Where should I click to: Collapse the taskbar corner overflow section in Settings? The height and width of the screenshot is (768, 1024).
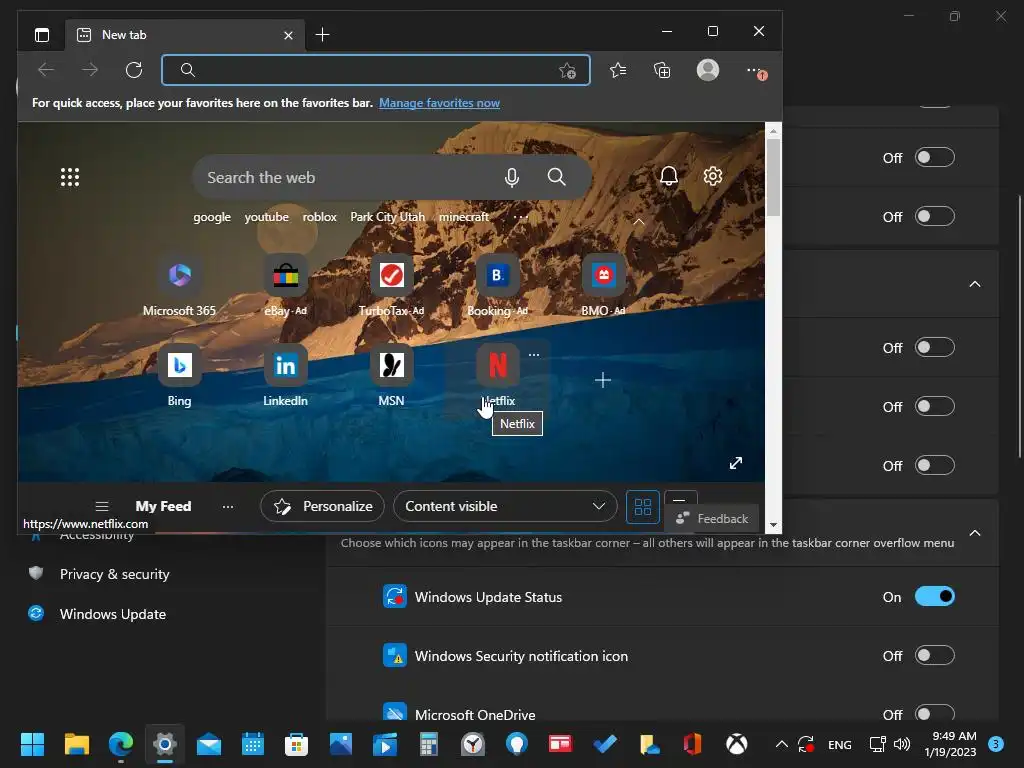(x=974, y=533)
